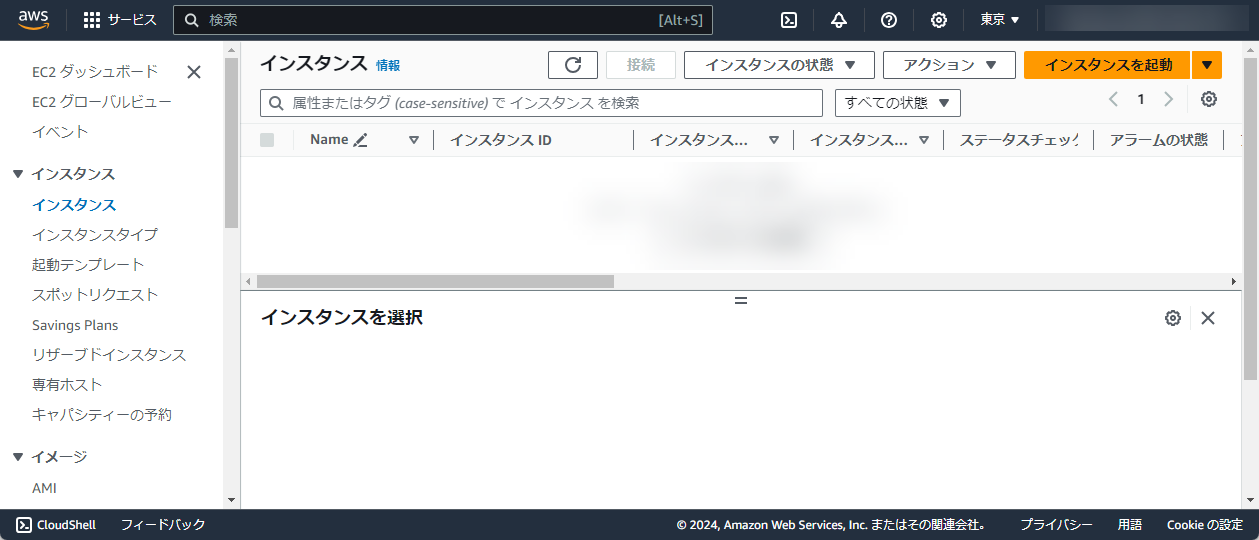Open スポットリクエスト in the sidebar

click(95, 295)
